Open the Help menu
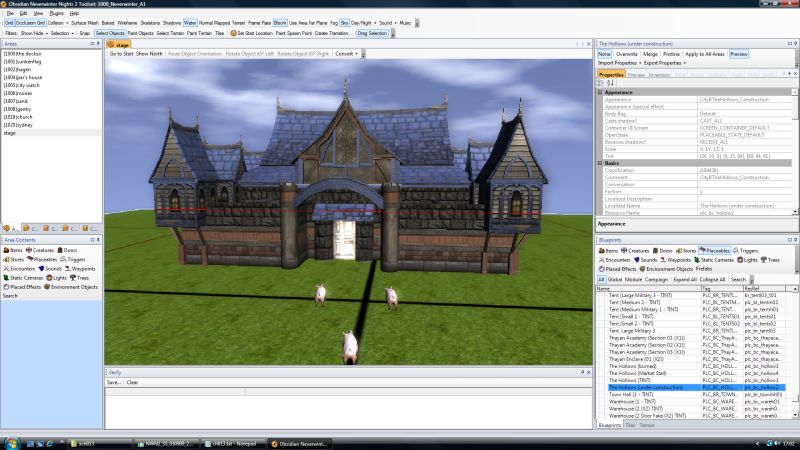The image size is (800, 450). [x=74, y=13]
